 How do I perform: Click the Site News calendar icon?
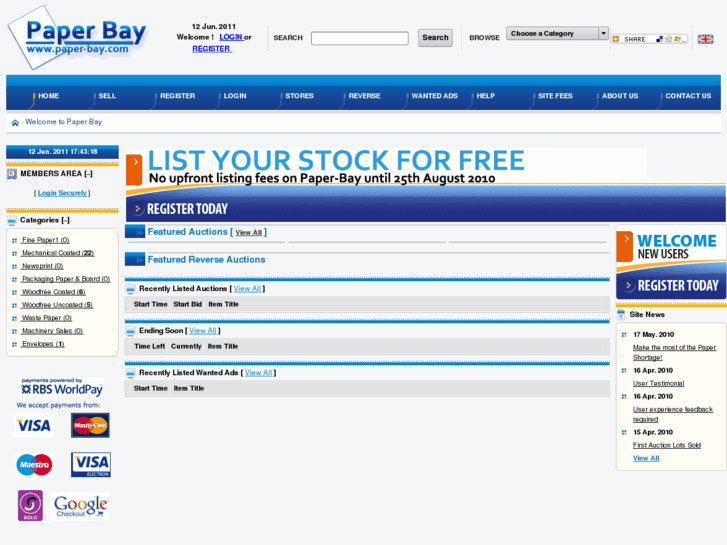(x=621, y=314)
